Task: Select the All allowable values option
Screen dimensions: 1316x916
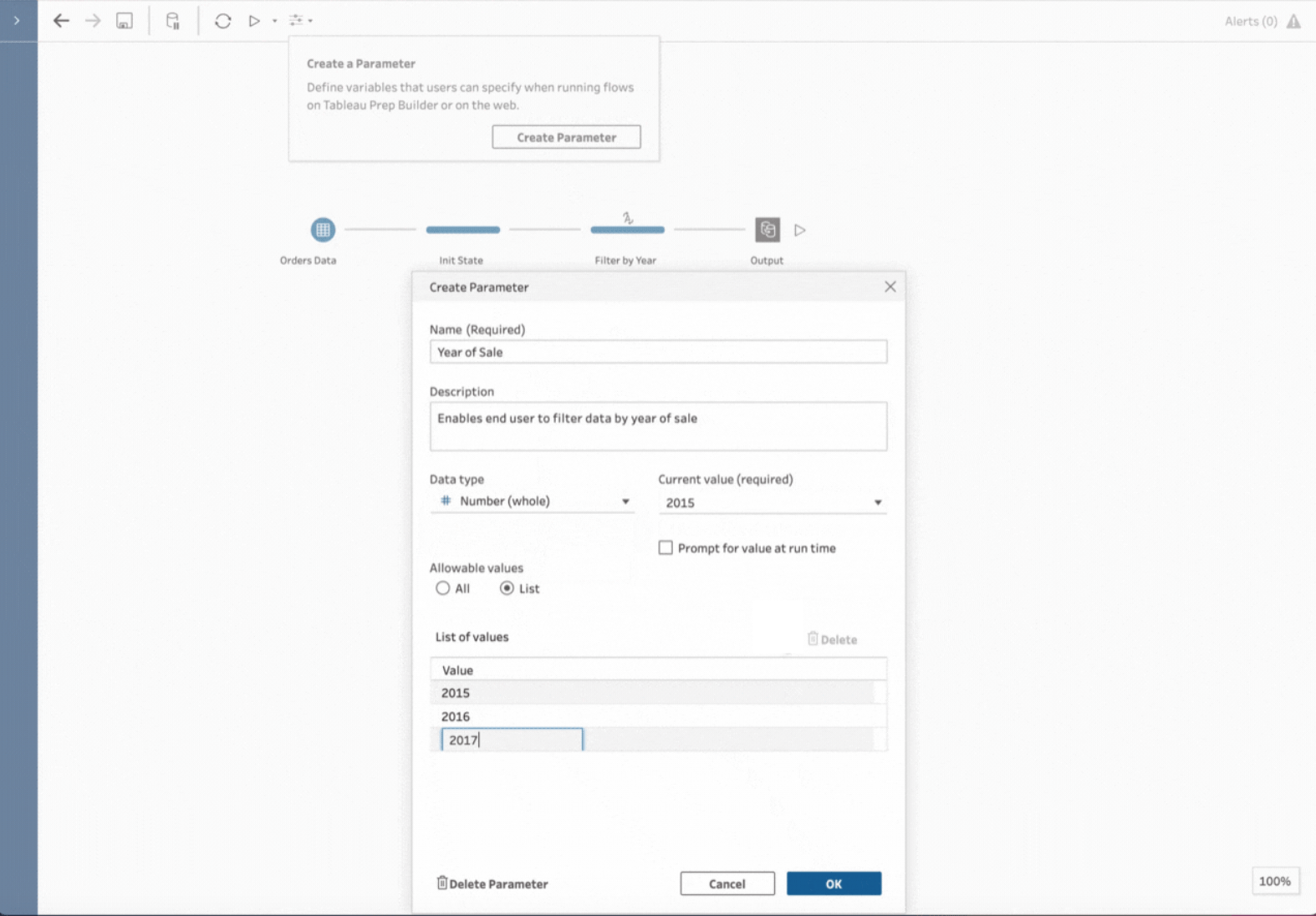Action: tap(443, 588)
